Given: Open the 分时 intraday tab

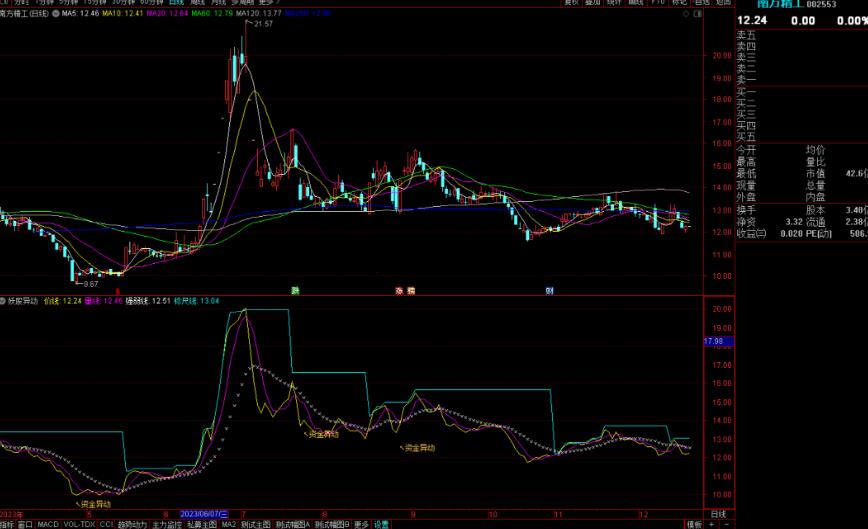Looking at the screenshot, I should click(x=21, y=2).
